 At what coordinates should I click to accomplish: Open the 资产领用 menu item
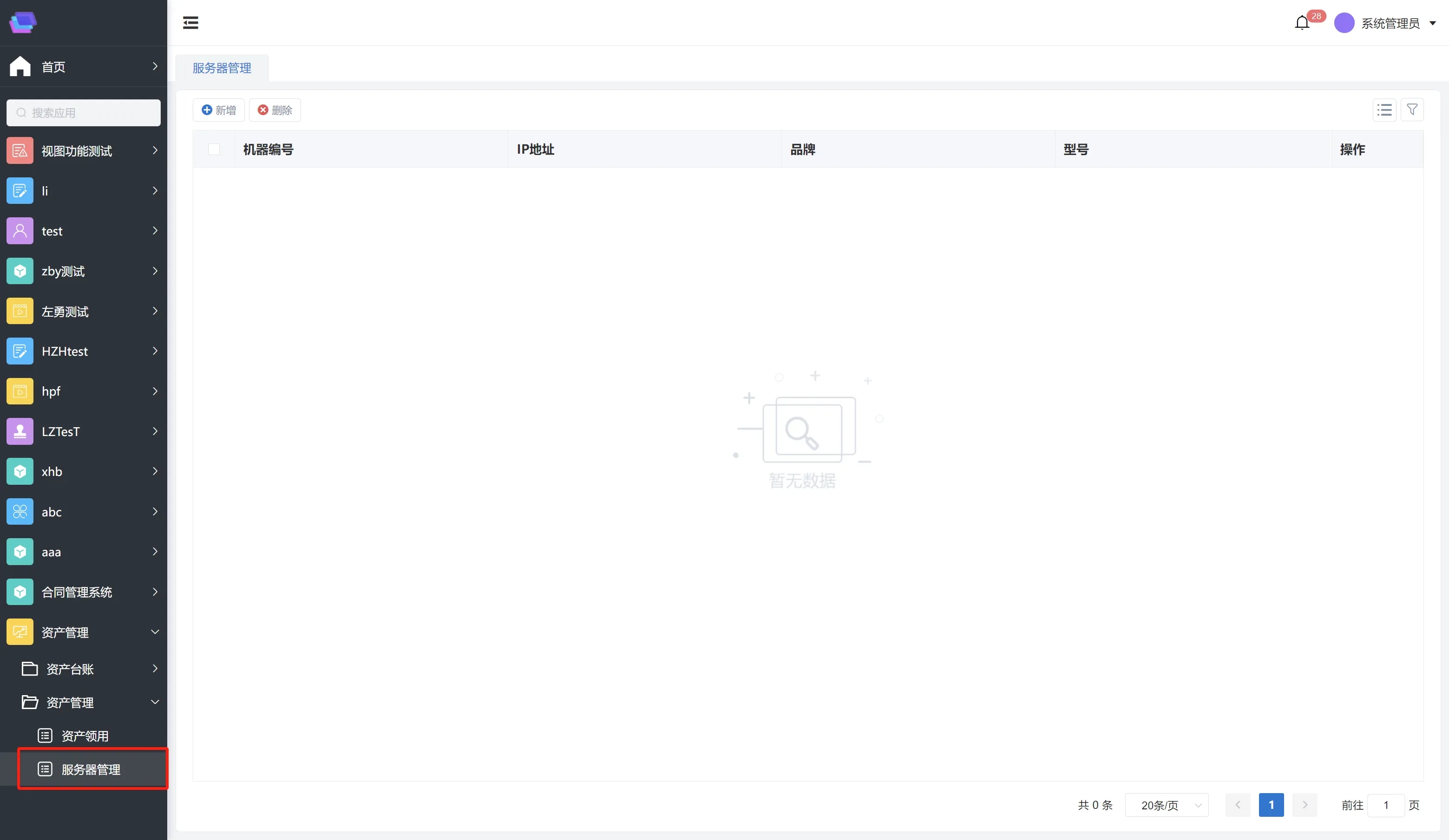pos(85,736)
